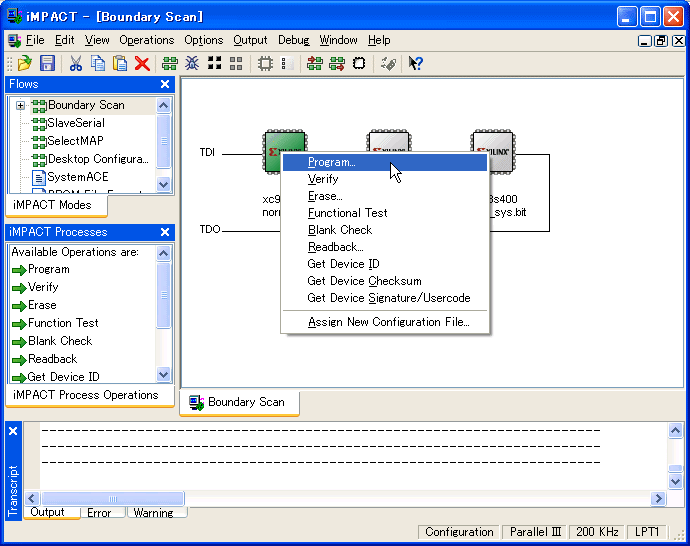This screenshot has width=690, height=546.
Task: Switch to the Error transcript tab
Action: point(99,513)
